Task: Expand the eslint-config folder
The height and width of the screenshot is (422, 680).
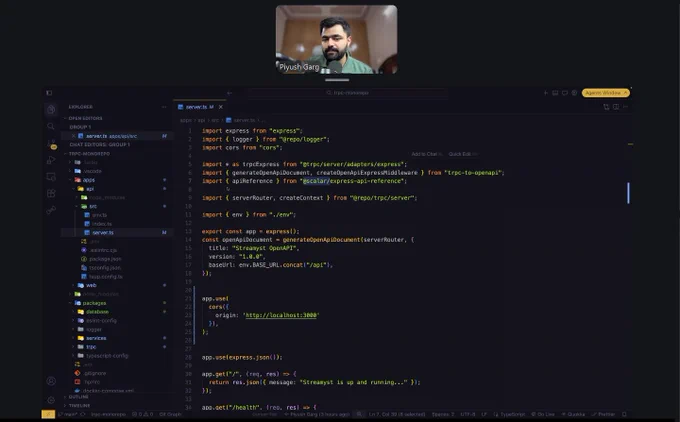Action: click(101, 321)
